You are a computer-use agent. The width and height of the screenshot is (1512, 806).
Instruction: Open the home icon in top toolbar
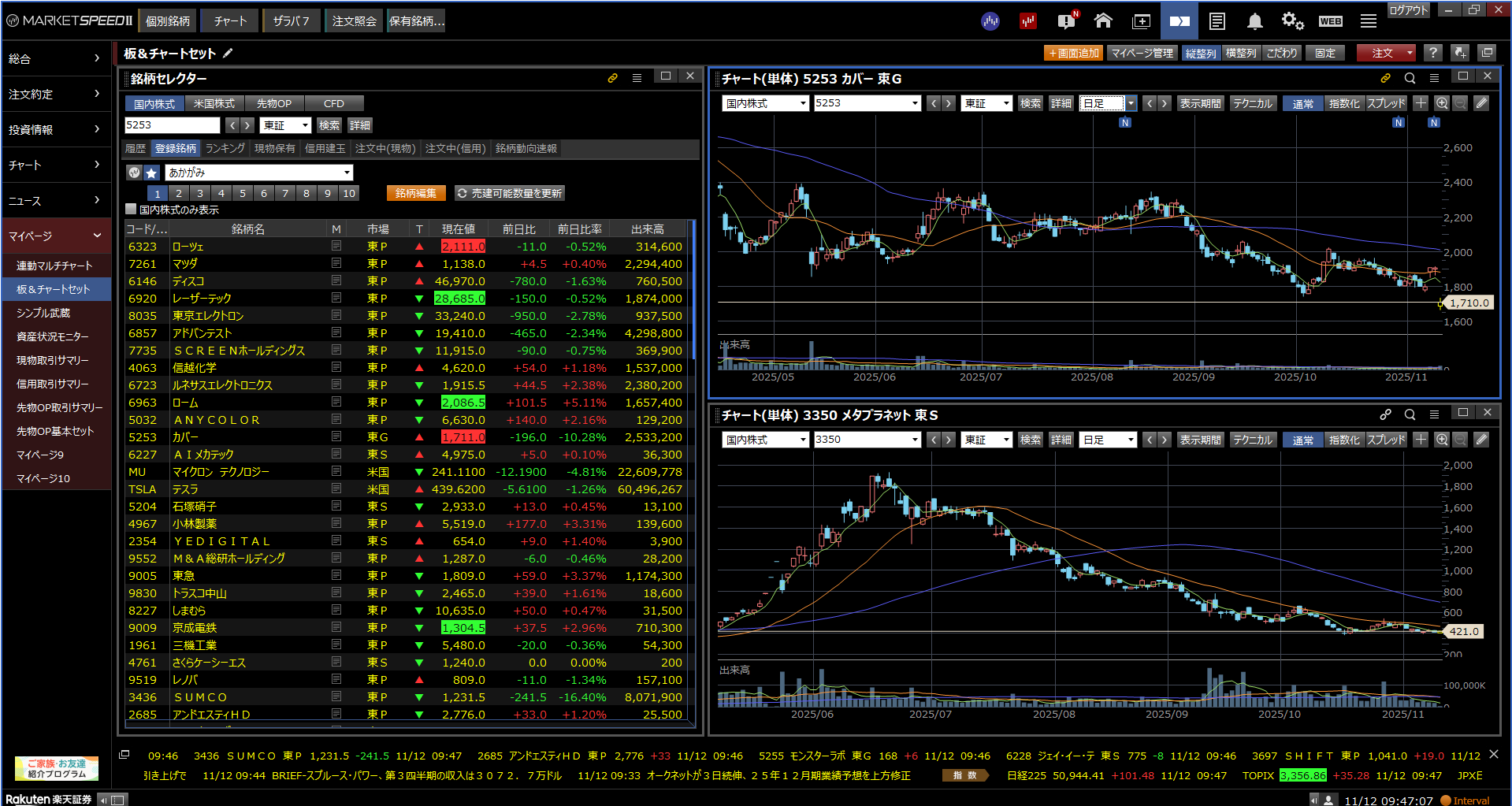point(1103,21)
